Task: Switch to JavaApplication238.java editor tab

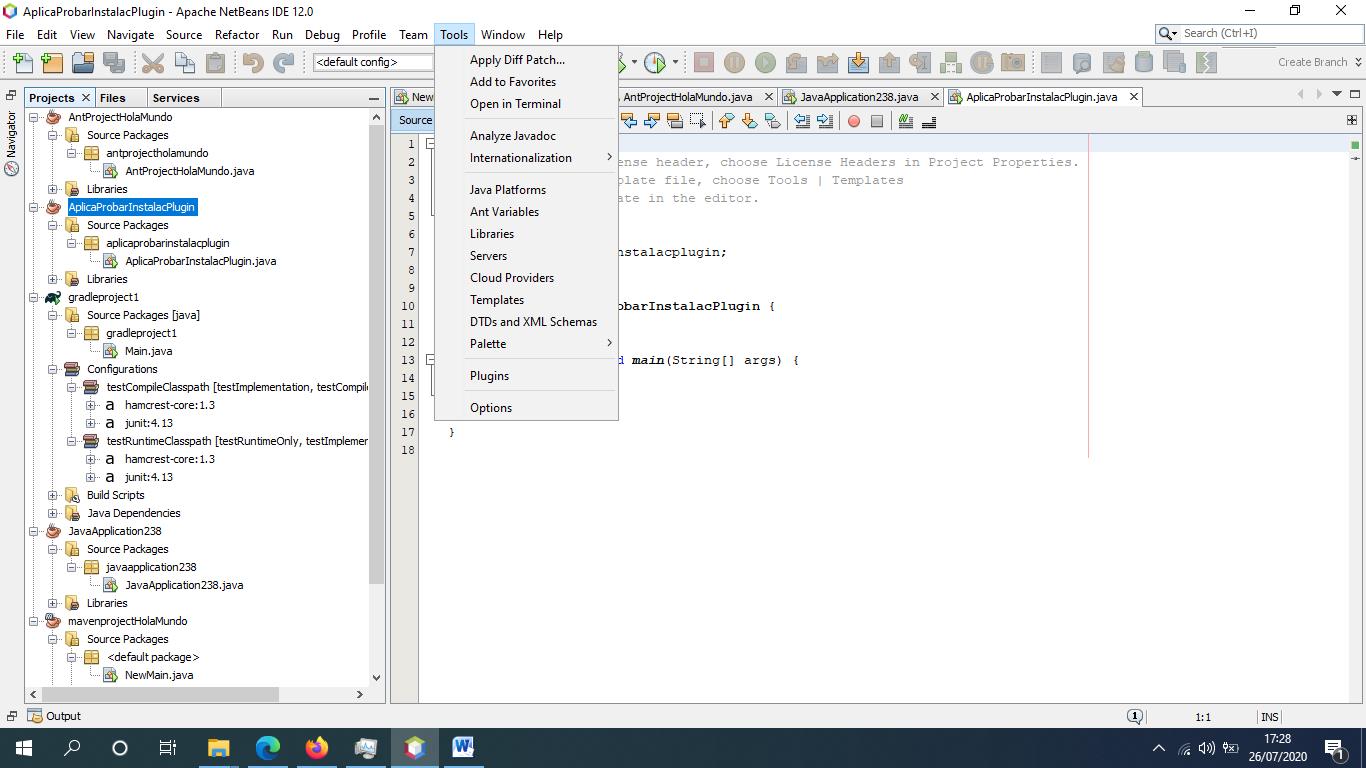Action: click(858, 97)
